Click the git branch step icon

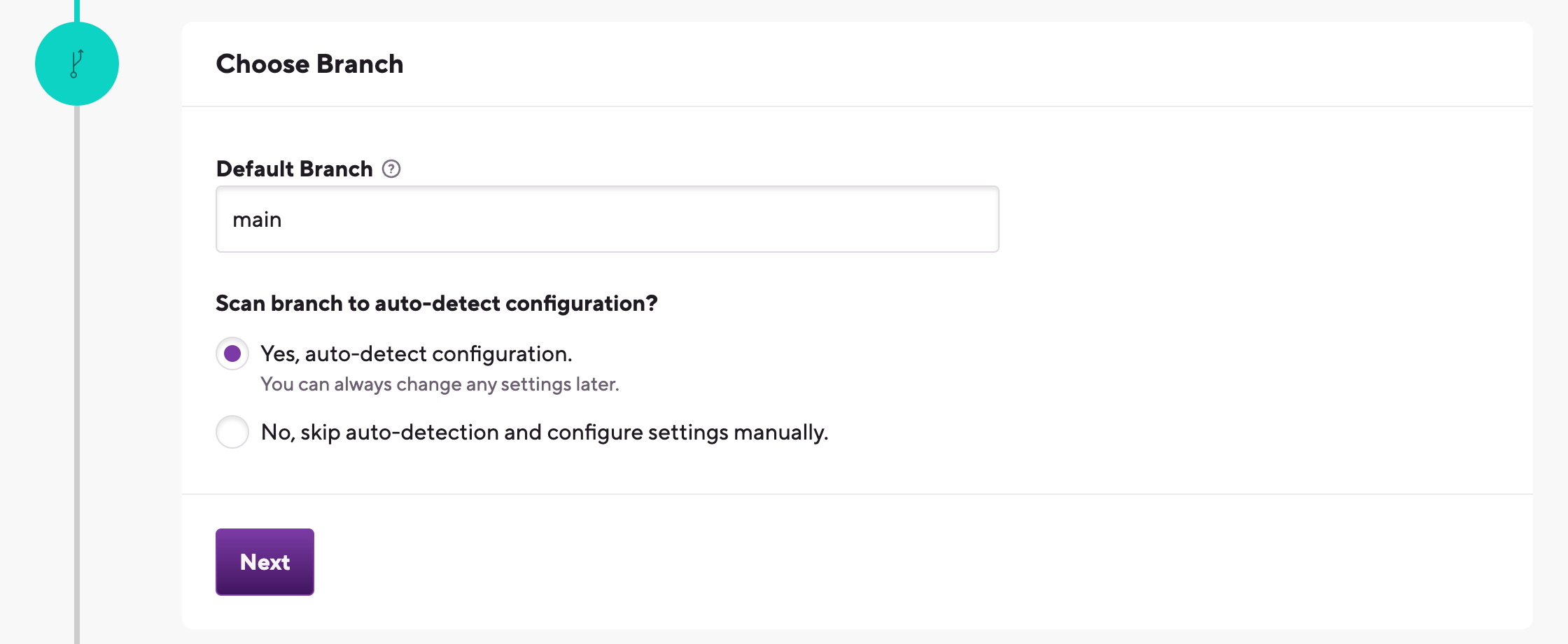pos(77,64)
